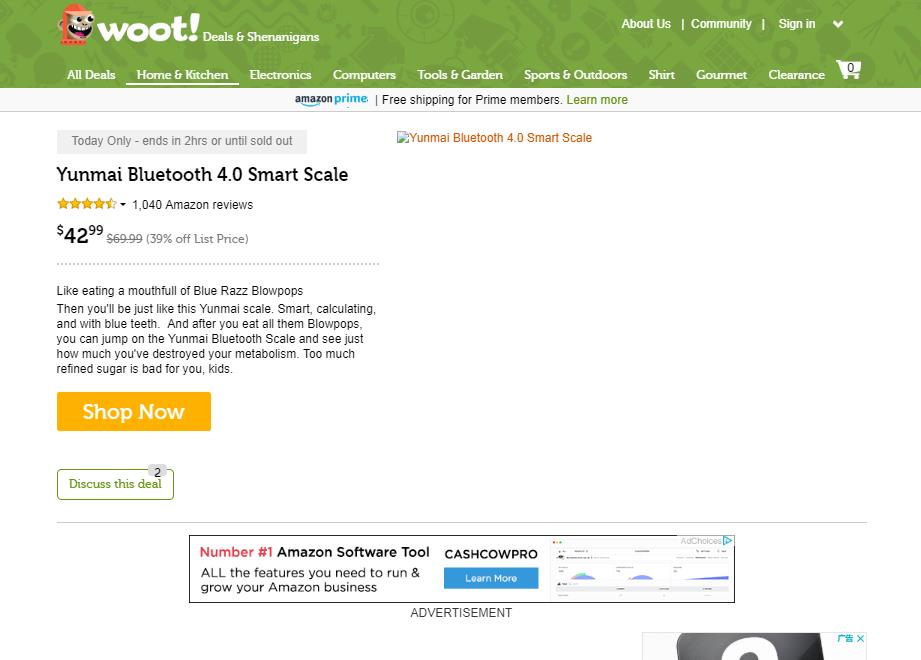Open the Computers category

364,75
